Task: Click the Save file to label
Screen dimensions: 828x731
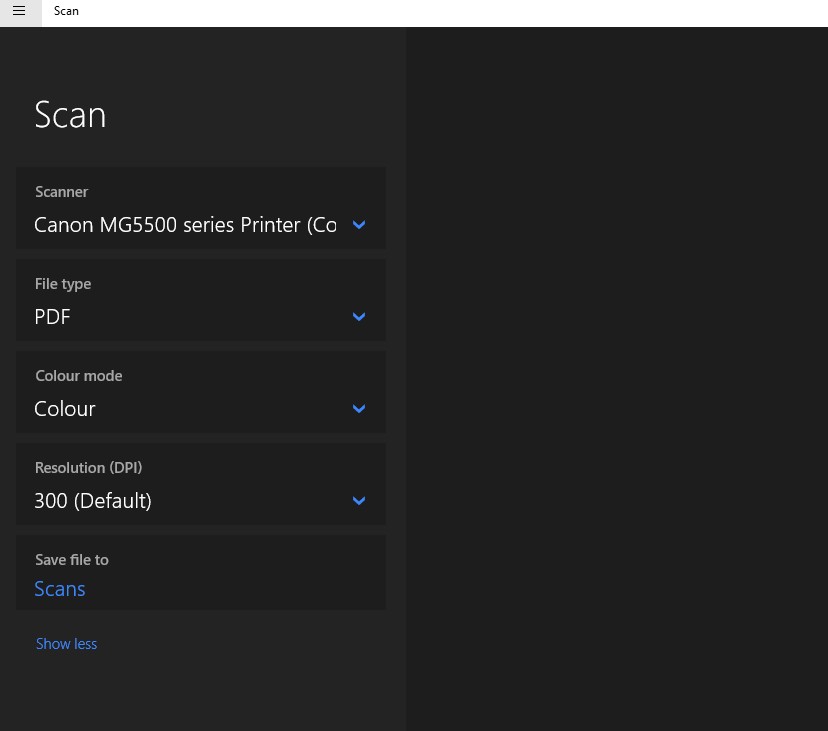Action: pyautogui.click(x=72, y=560)
